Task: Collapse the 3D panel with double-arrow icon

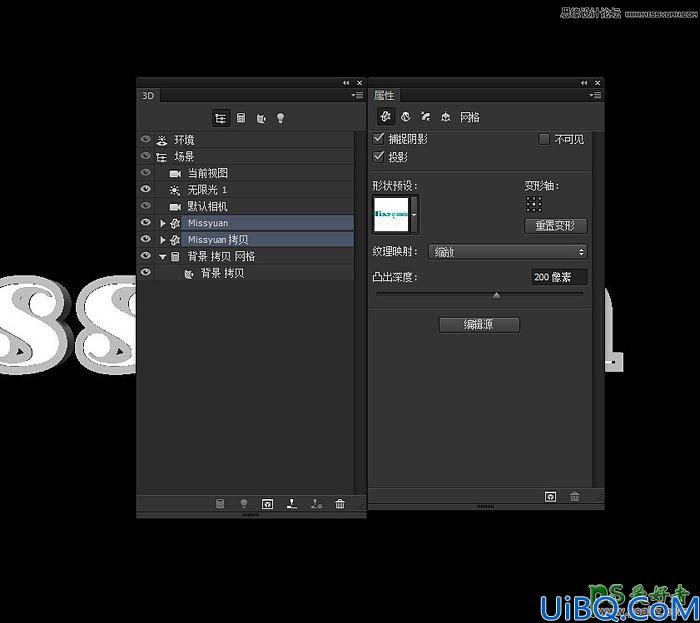Action: (x=346, y=83)
